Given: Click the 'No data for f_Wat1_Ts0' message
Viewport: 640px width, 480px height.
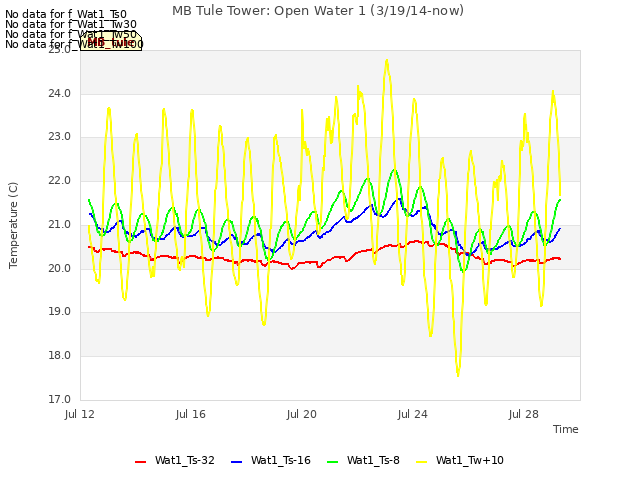Looking at the screenshot, I should click(66, 15).
